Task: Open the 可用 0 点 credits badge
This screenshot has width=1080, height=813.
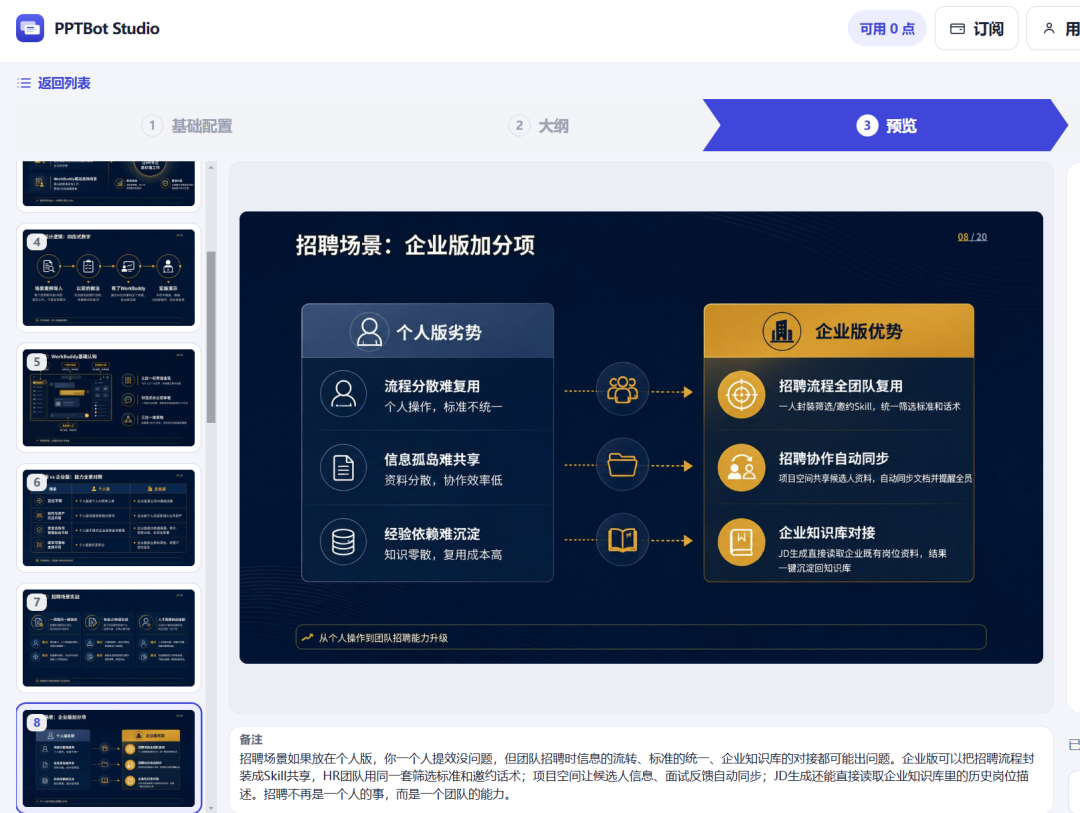Action: [886, 28]
